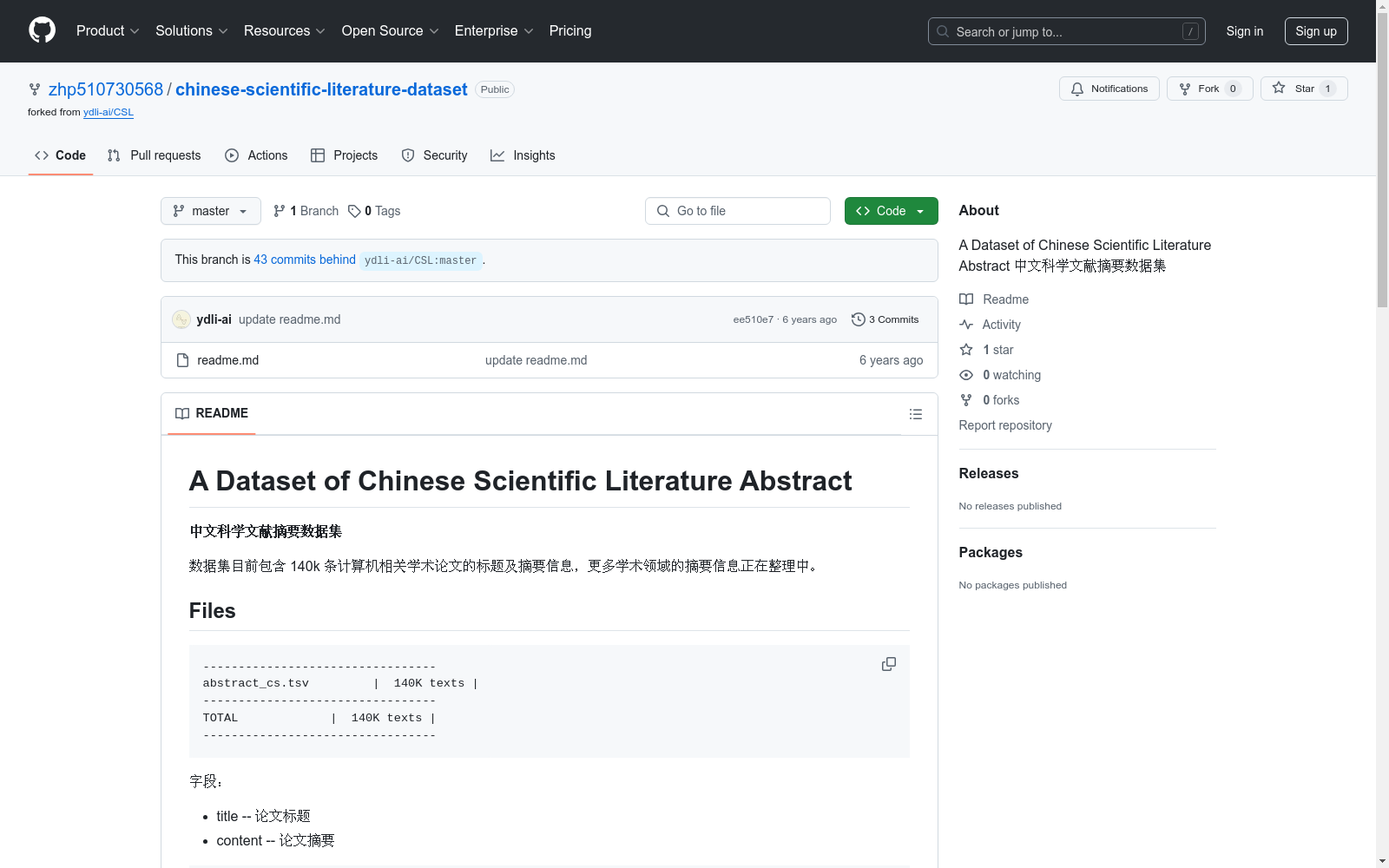Click the magnifier icon in search bar
The image size is (1389, 868).
tap(943, 31)
